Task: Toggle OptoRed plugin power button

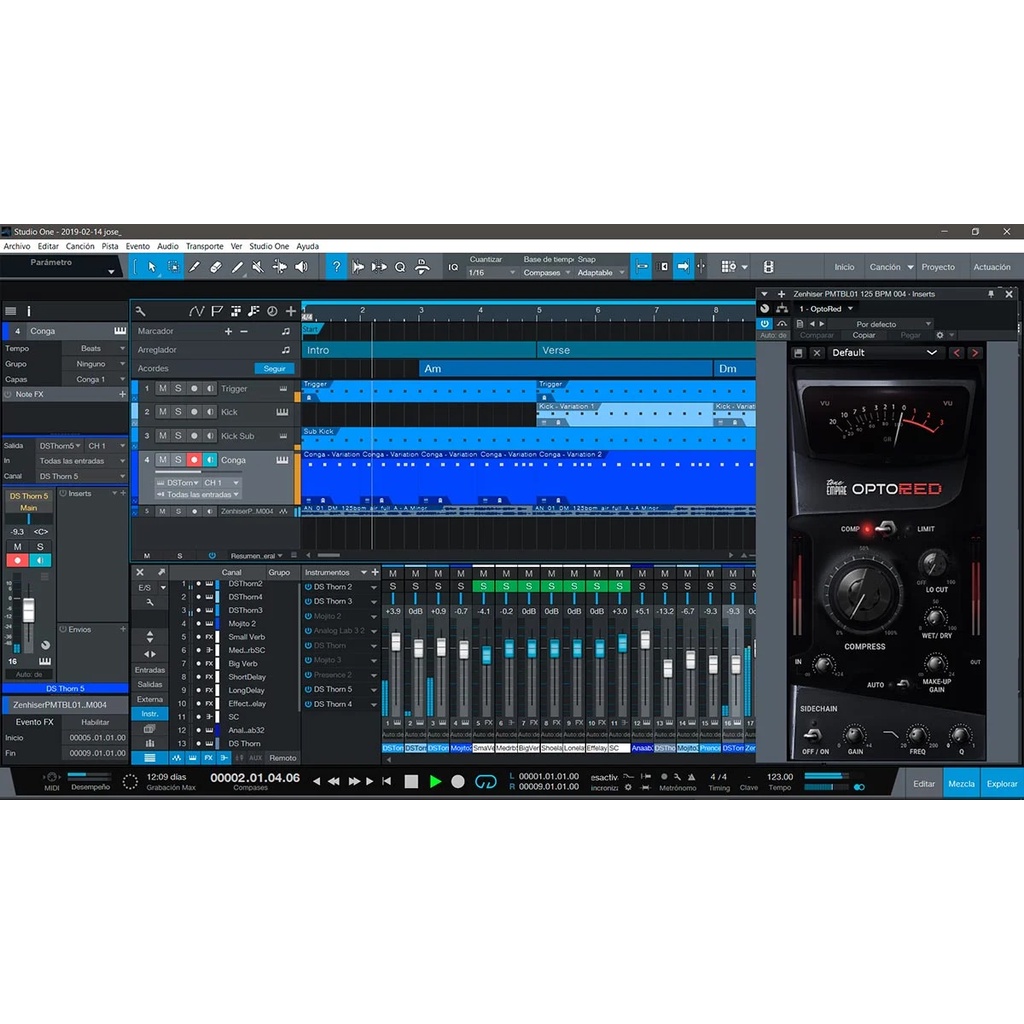Action: tap(764, 323)
